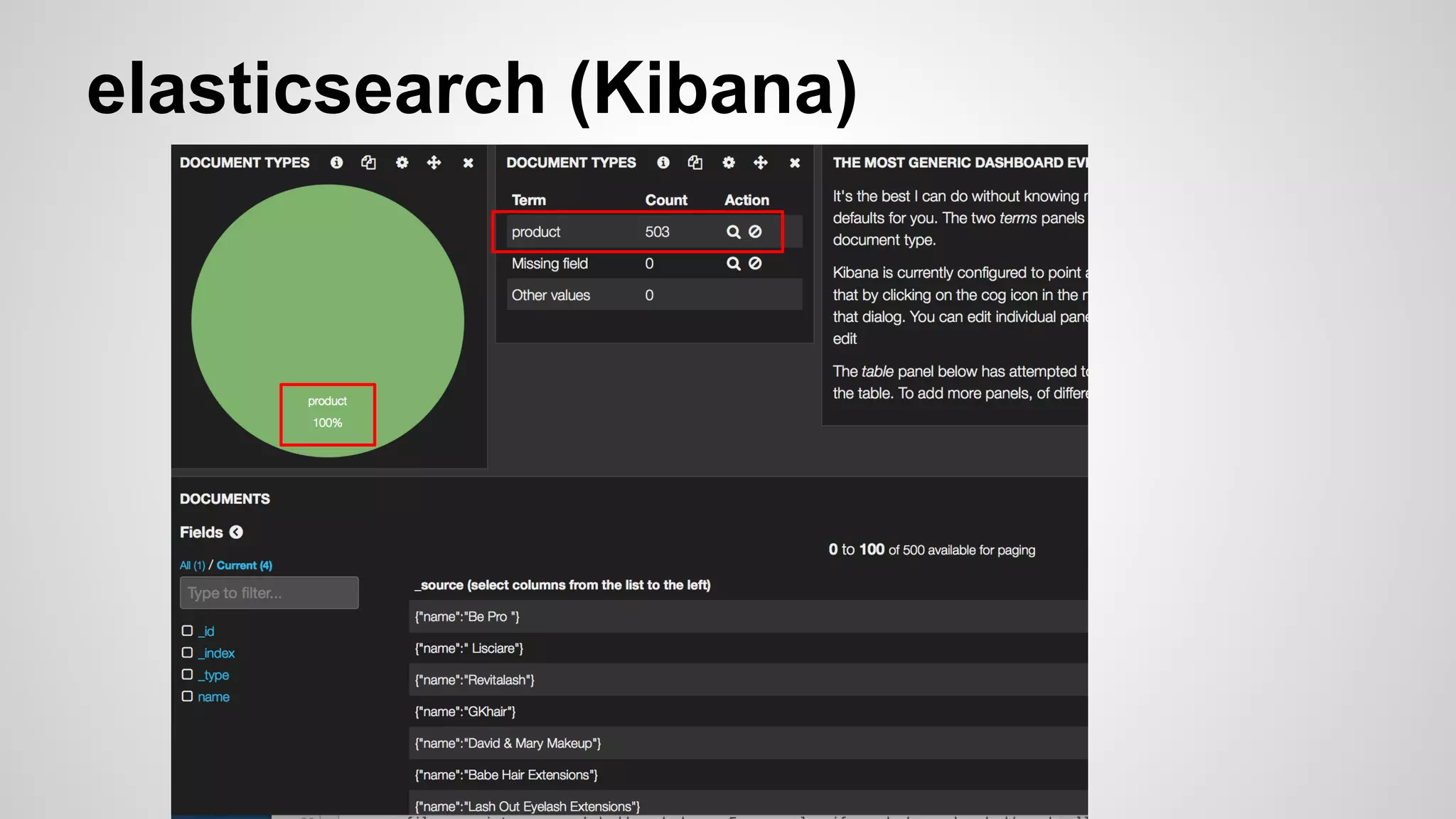Select the Lash Out Eyelash Extensions row

748,804
